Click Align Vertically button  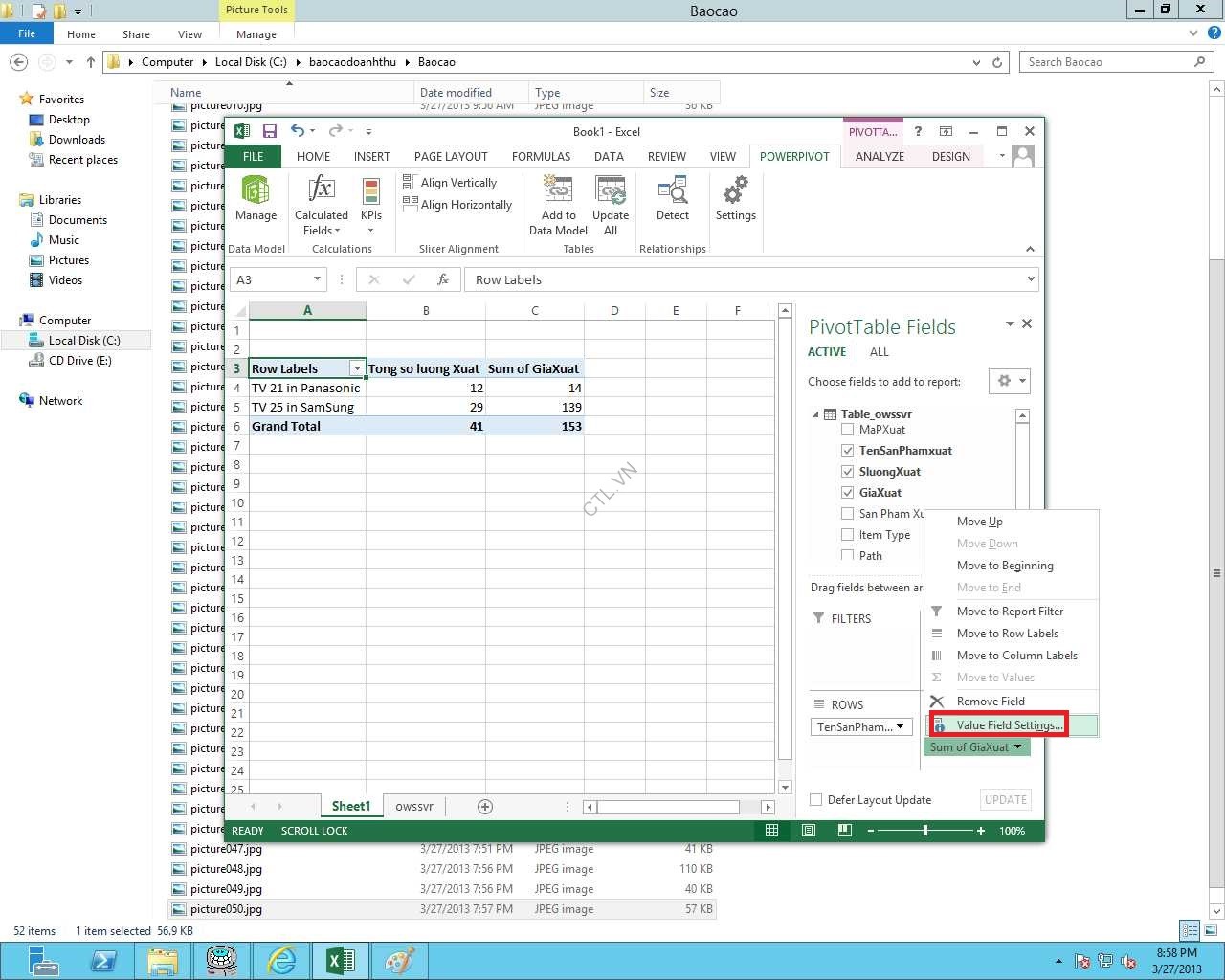(457, 183)
